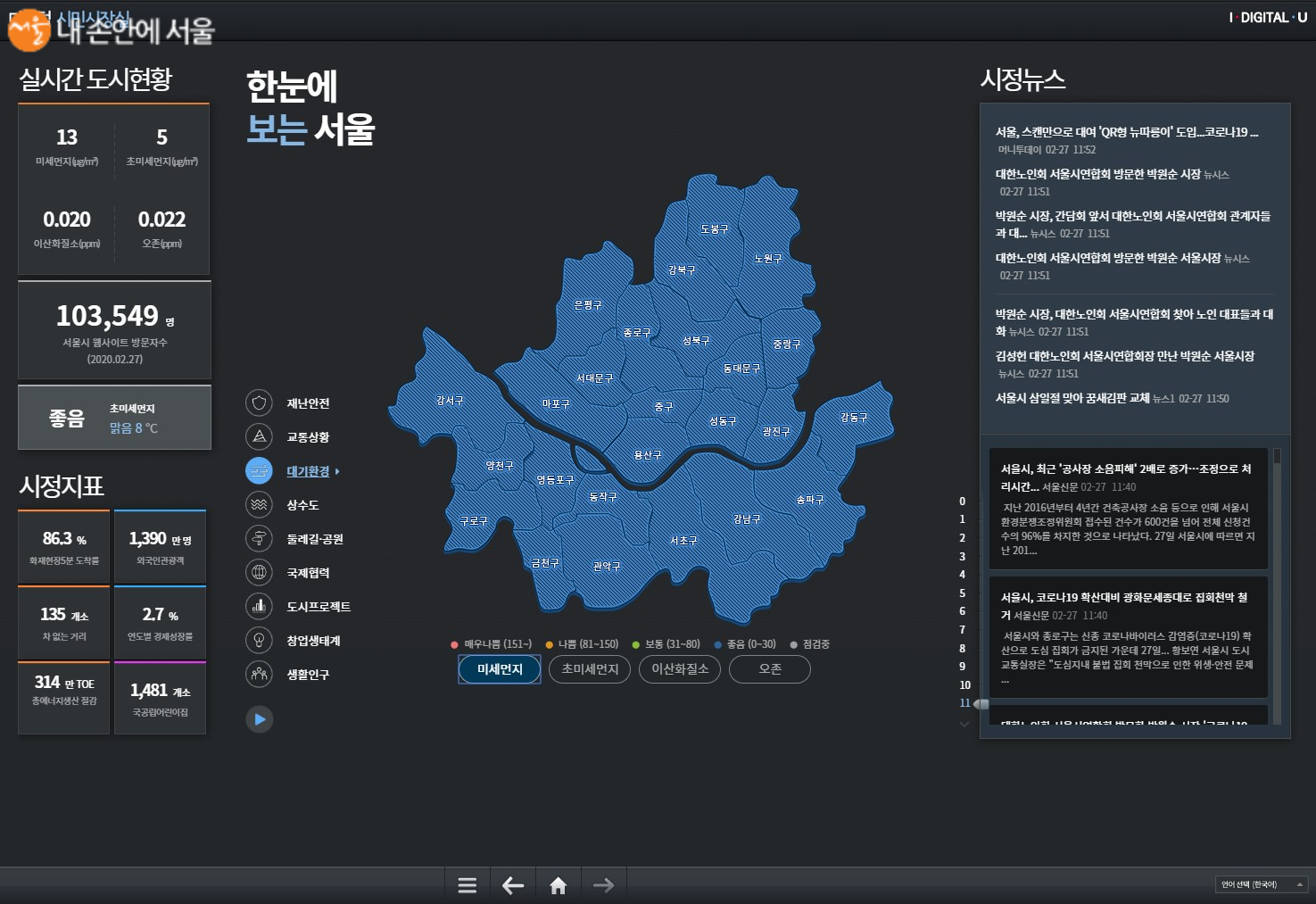Go to home from bottom bar
This screenshot has width=1316, height=904.
click(x=559, y=885)
